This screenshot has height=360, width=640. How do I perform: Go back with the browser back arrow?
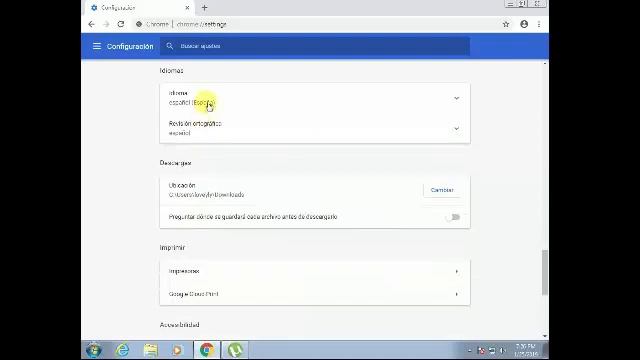pos(91,24)
